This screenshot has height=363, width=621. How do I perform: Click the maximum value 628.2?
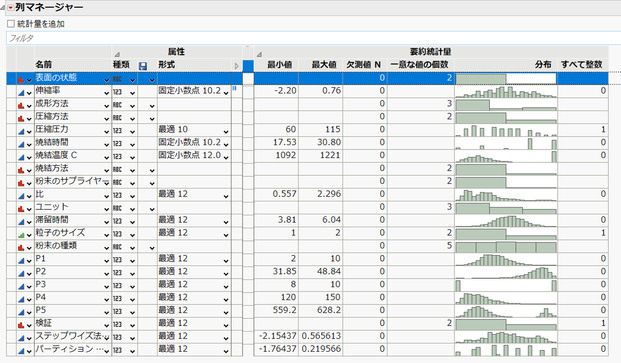pos(329,310)
